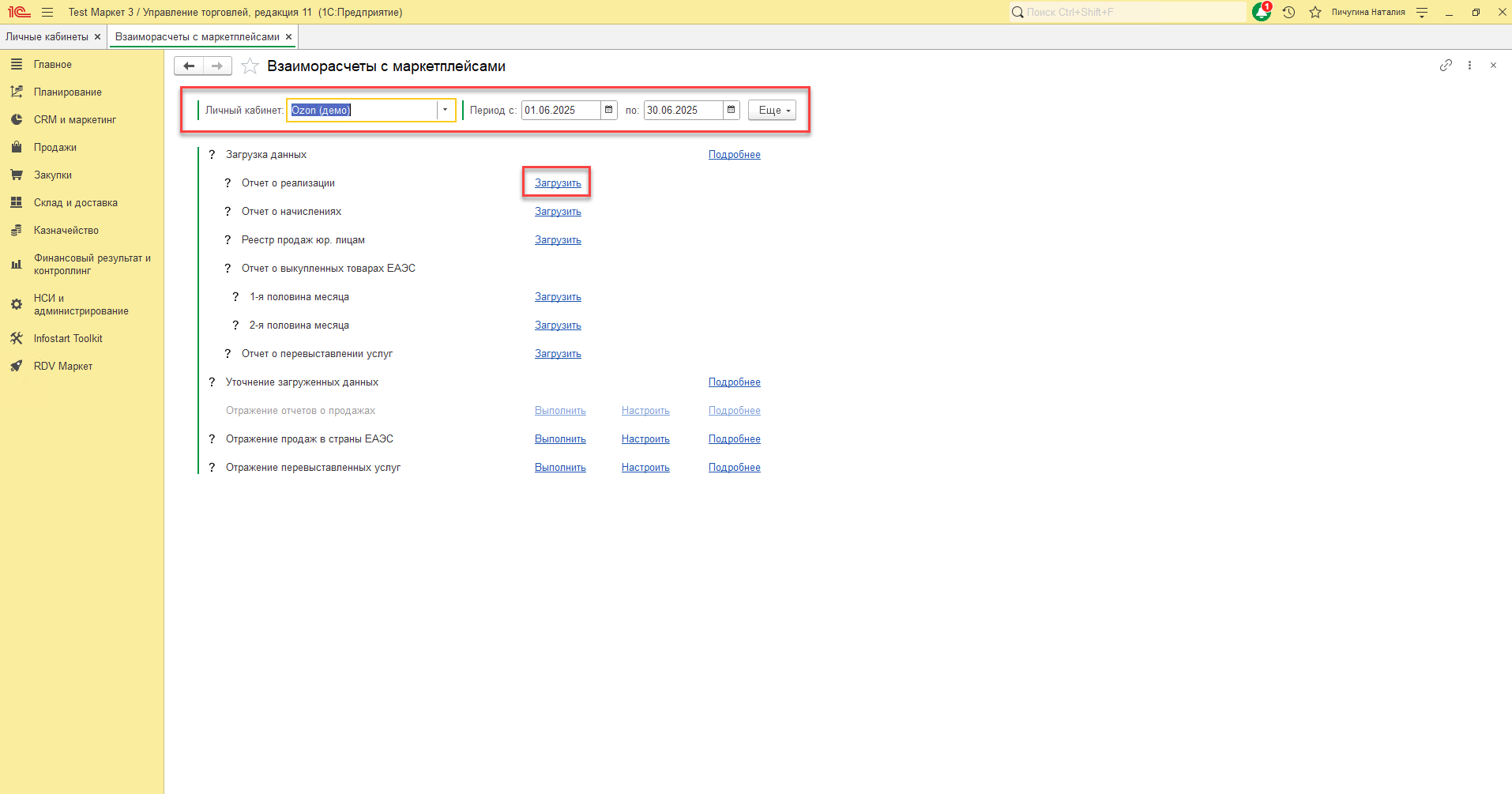Open the history clock icon
Viewport: 1512px width, 794px height.
click(x=1289, y=12)
